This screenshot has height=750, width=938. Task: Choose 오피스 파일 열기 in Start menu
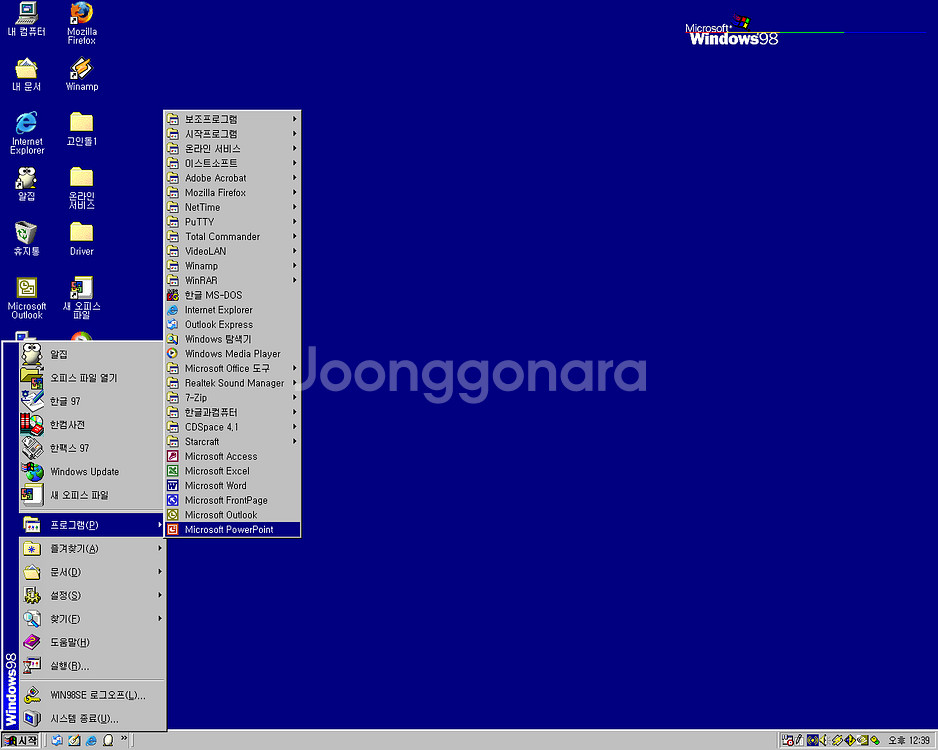(x=92, y=378)
